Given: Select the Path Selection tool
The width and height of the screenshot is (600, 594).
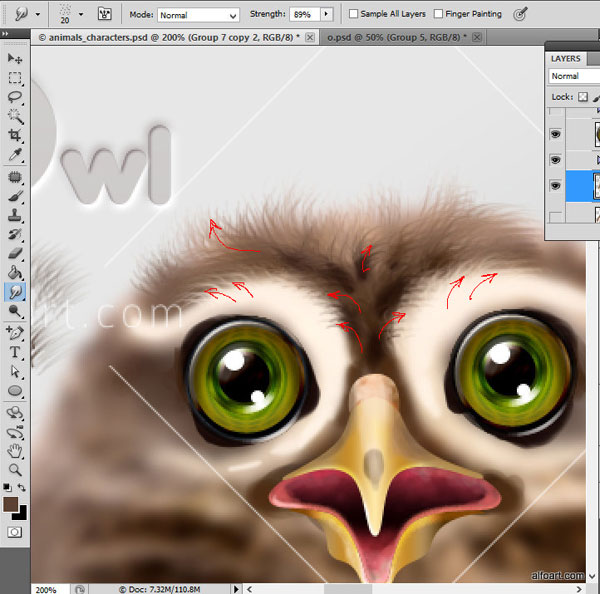Looking at the screenshot, I should pyautogui.click(x=15, y=371).
